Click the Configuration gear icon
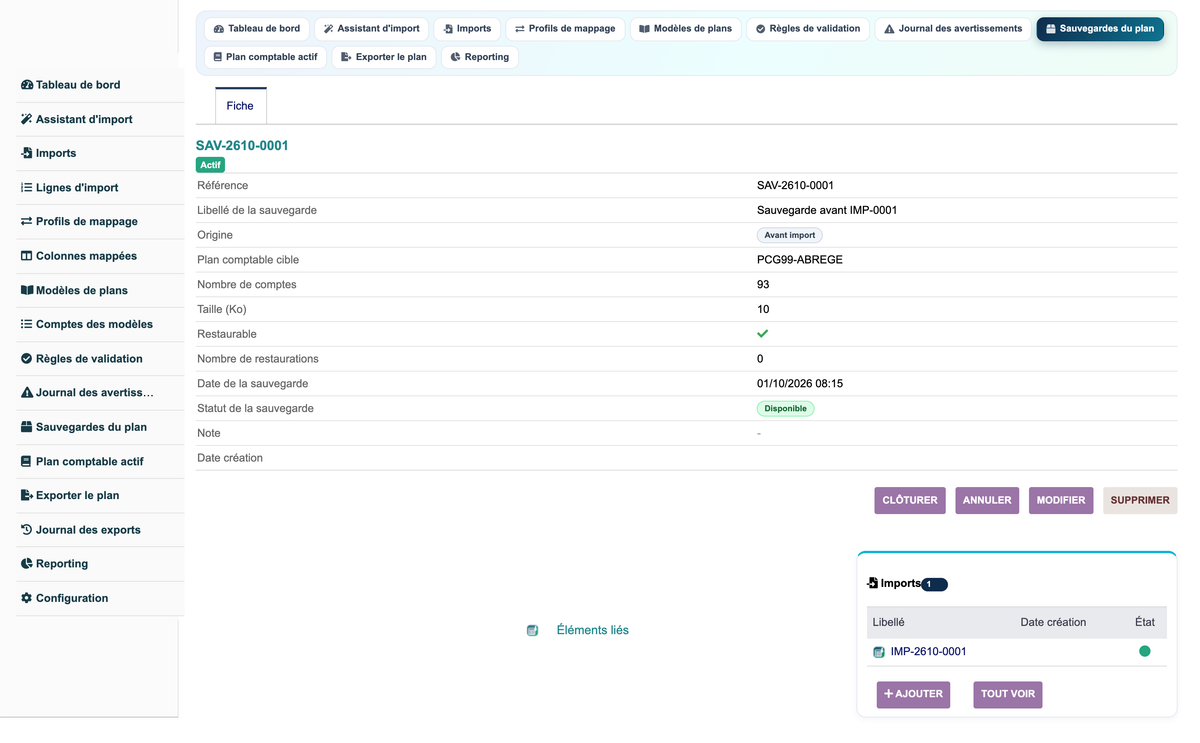1200x743 pixels. point(27,598)
